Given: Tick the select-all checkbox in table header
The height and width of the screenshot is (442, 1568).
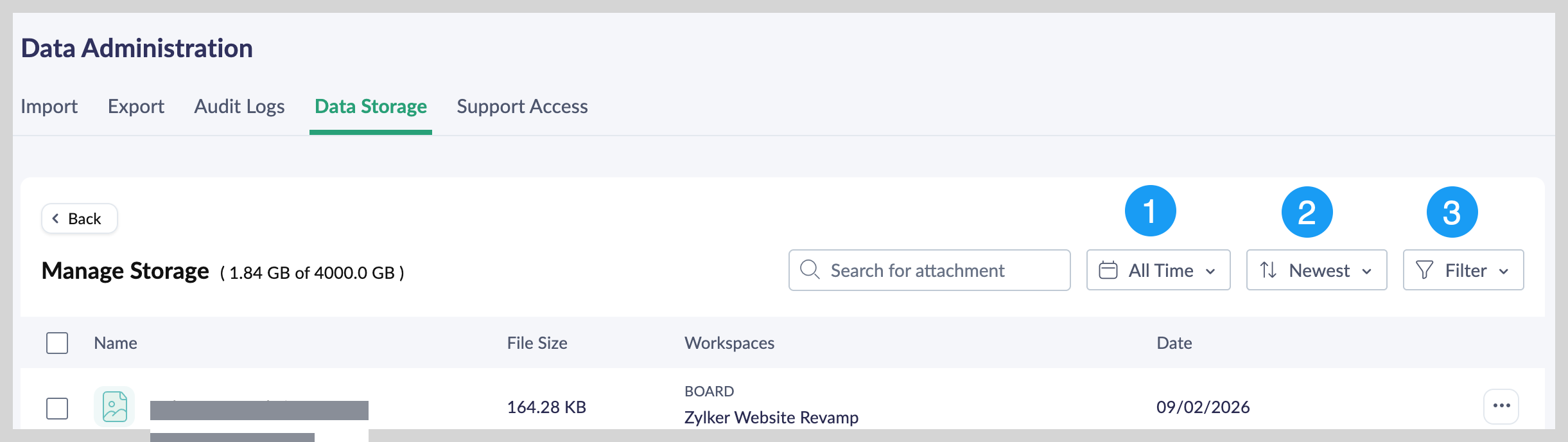Looking at the screenshot, I should (x=57, y=343).
